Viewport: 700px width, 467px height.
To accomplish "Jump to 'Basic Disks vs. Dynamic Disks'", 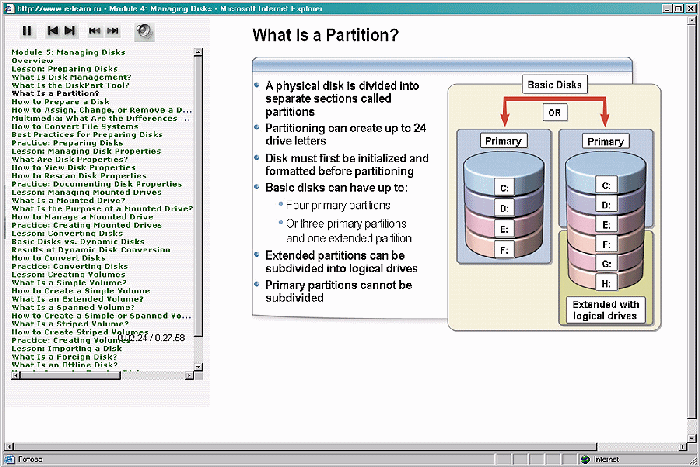I will pos(79,241).
